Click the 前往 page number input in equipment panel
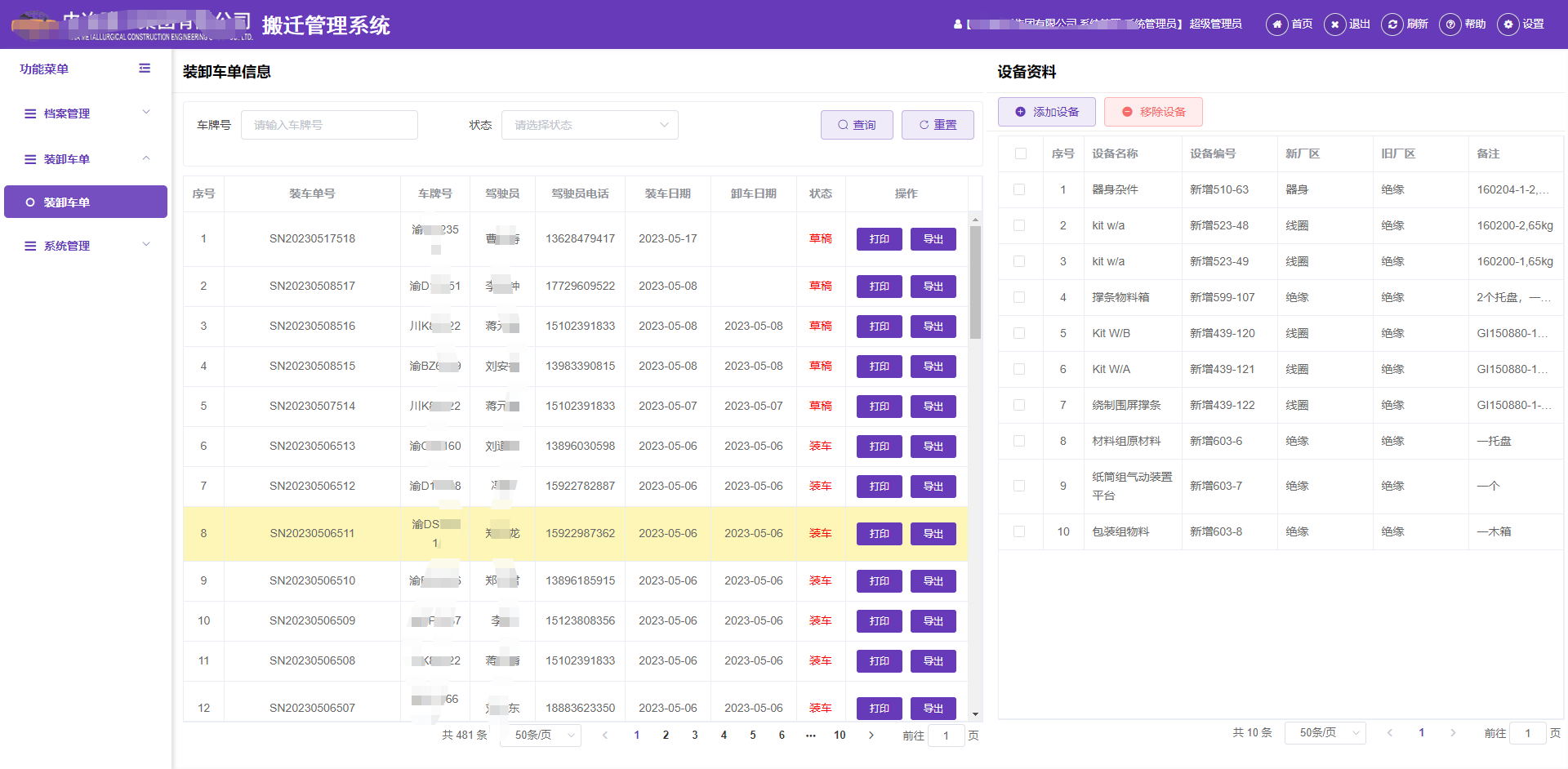This screenshot has height=769, width=1568. [x=1528, y=733]
